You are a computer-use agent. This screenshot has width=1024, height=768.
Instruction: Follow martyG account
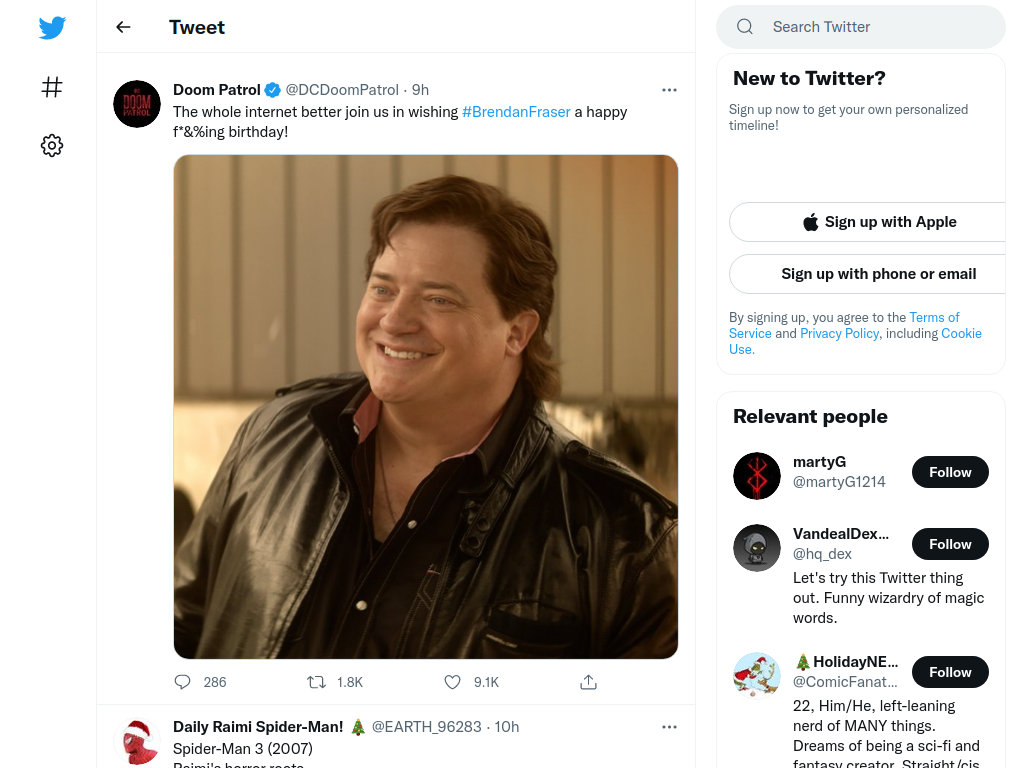pos(950,472)
